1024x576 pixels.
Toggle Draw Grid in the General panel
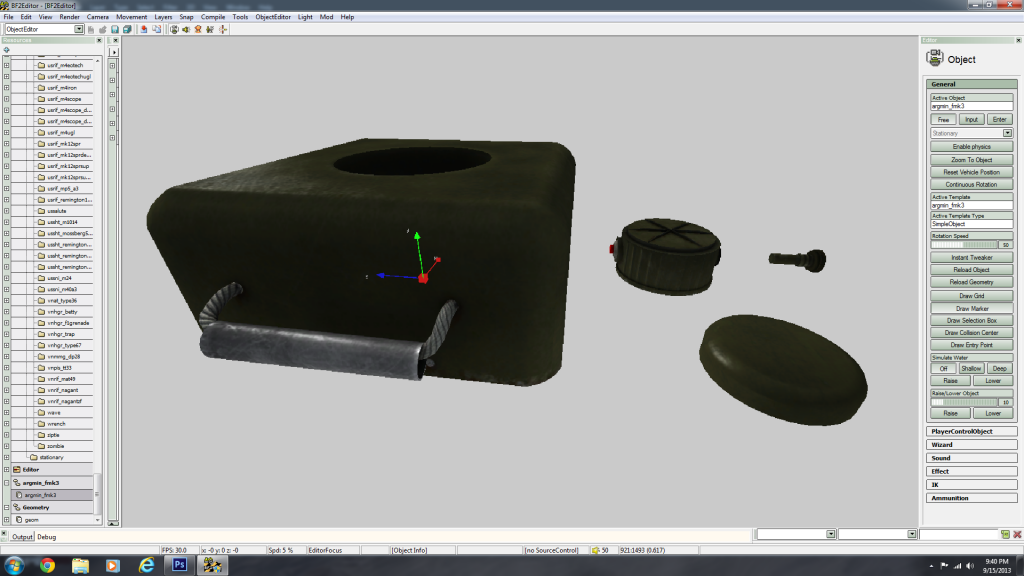[x=971, y=296]
